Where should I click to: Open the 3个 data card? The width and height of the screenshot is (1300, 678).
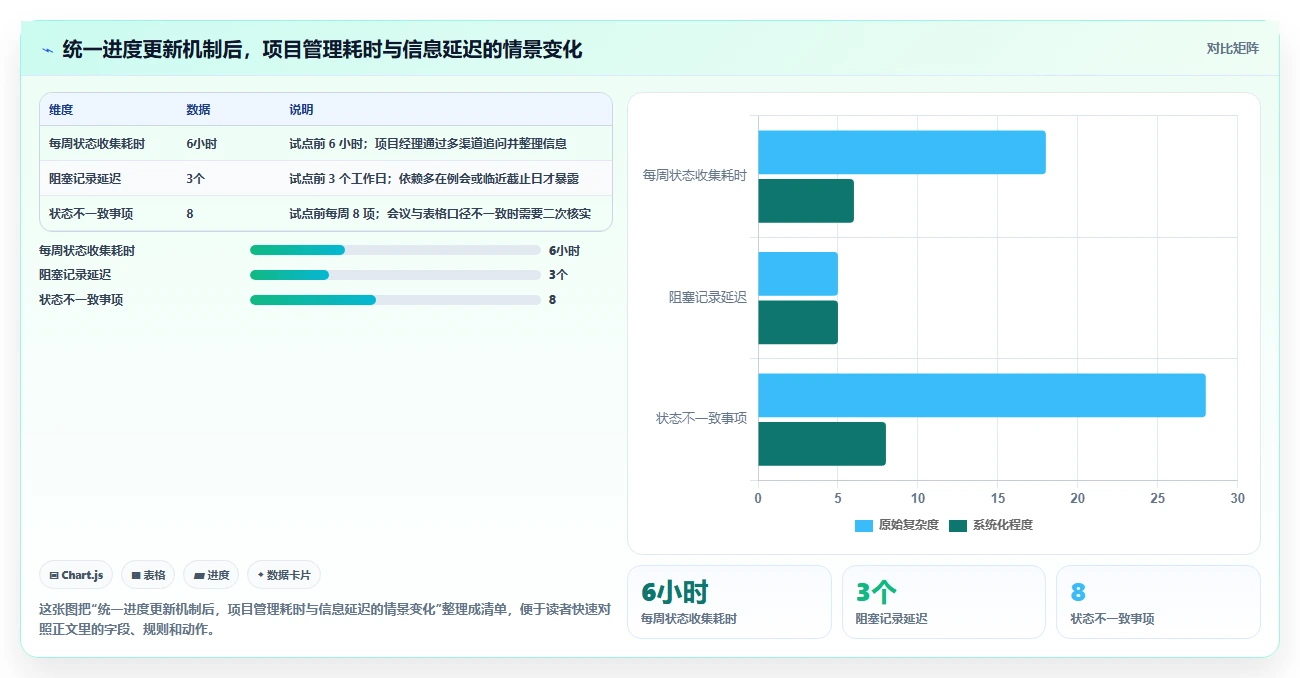click(x=944, y=602)
